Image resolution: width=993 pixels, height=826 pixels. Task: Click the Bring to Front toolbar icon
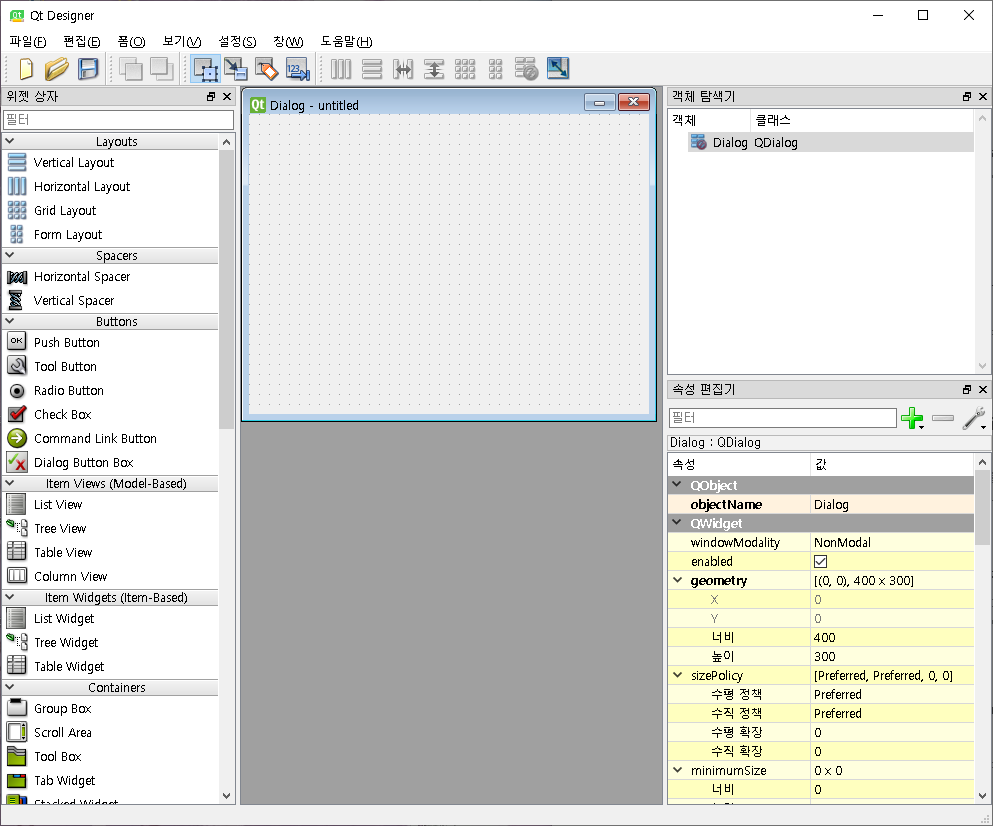click(x=162, y=68)
